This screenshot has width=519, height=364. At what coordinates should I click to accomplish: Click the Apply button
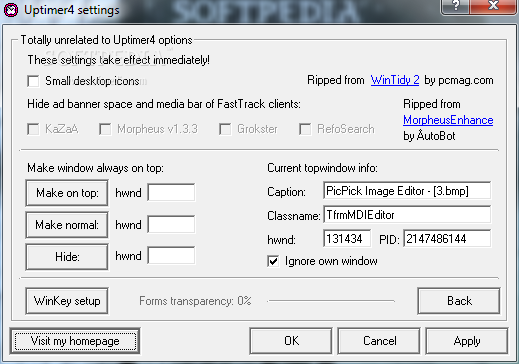pos(467,341)
